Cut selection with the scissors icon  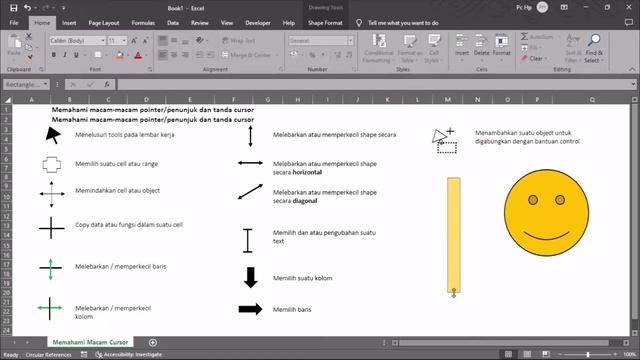(x=29, y=37)
